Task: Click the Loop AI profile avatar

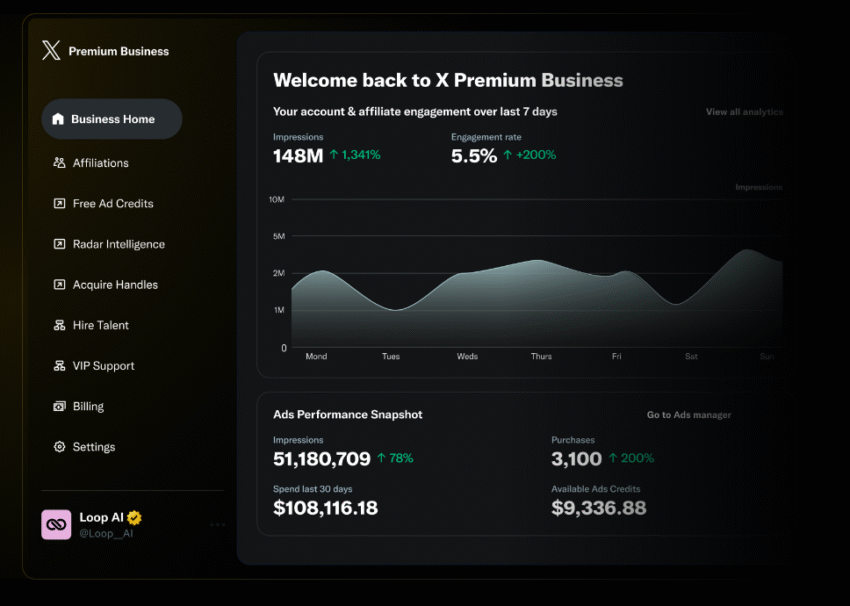Action: pos(56,524)
